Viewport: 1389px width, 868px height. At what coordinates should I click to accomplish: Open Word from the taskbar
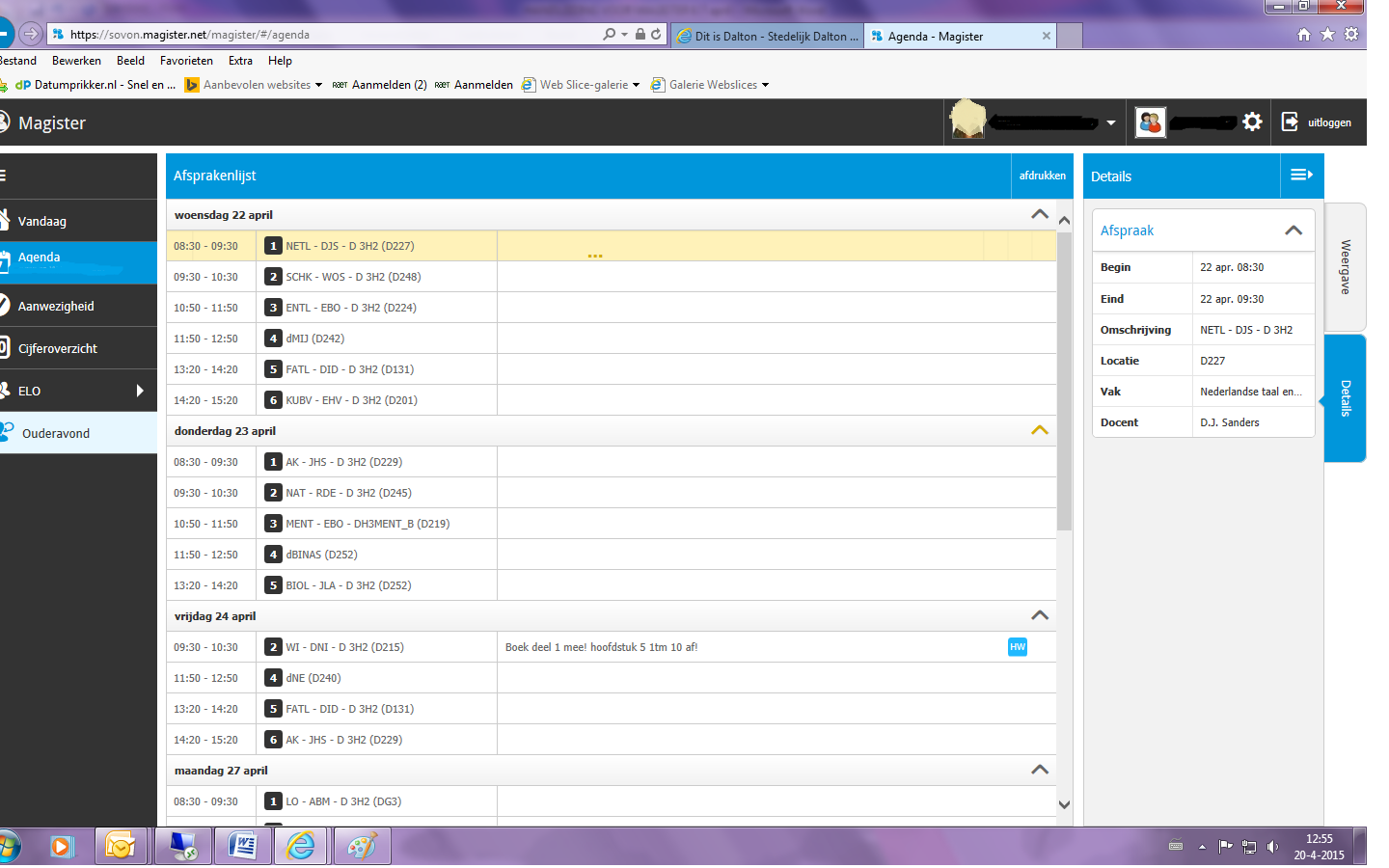242,846
